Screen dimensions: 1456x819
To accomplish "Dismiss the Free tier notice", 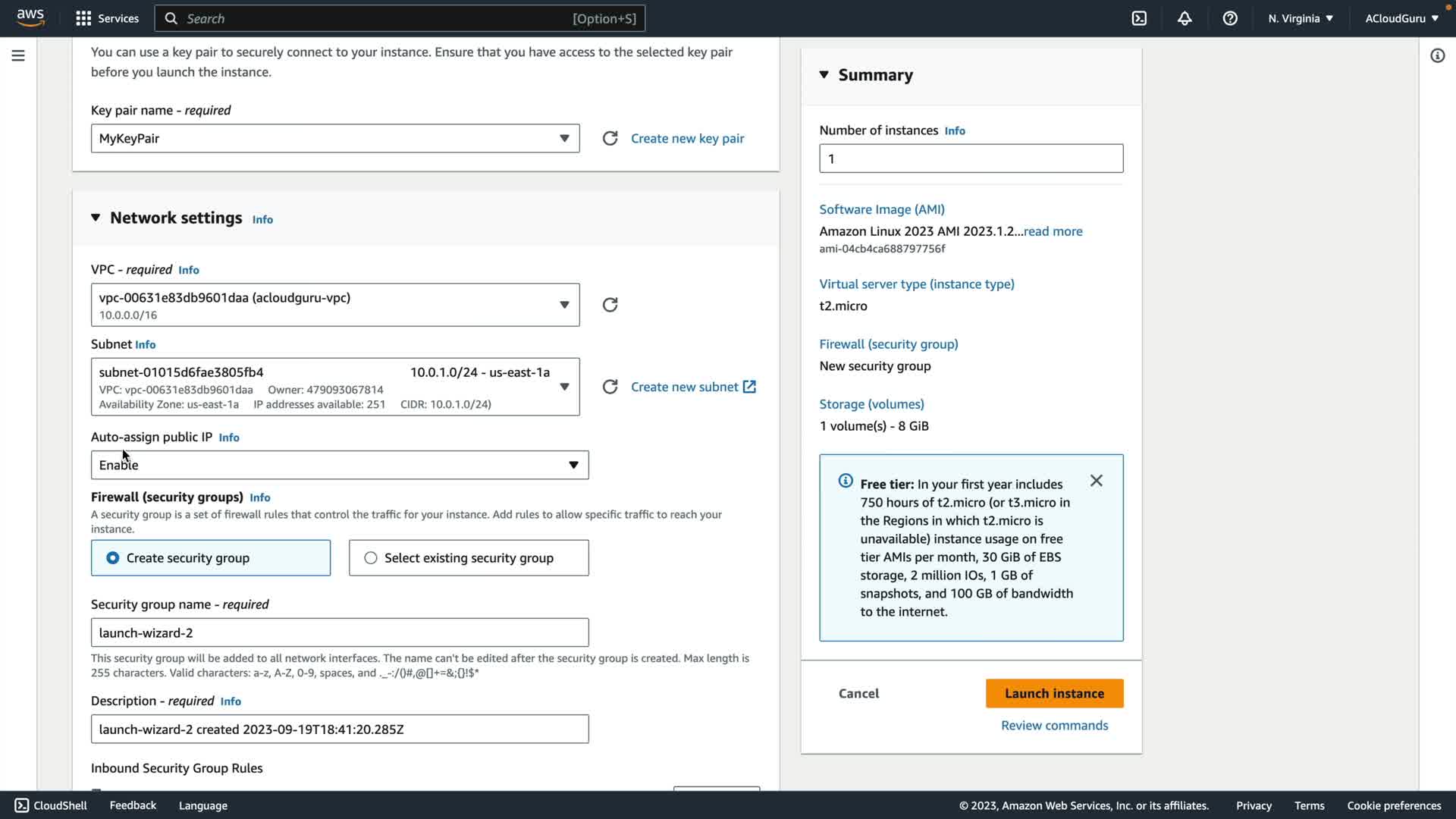I will (x=1096, y=481).
